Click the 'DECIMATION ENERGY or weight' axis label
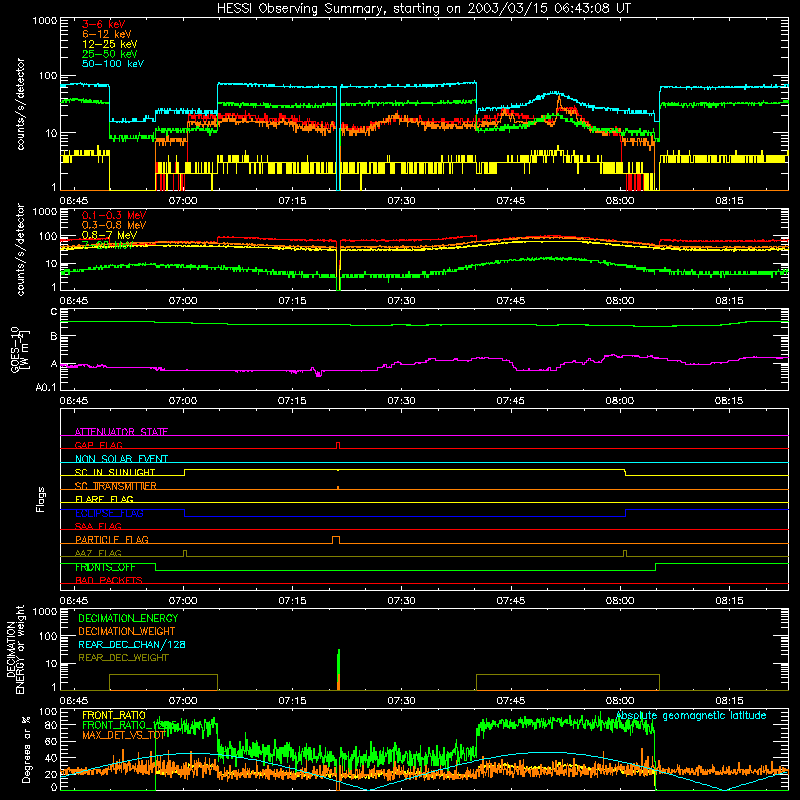 (15, 650)
